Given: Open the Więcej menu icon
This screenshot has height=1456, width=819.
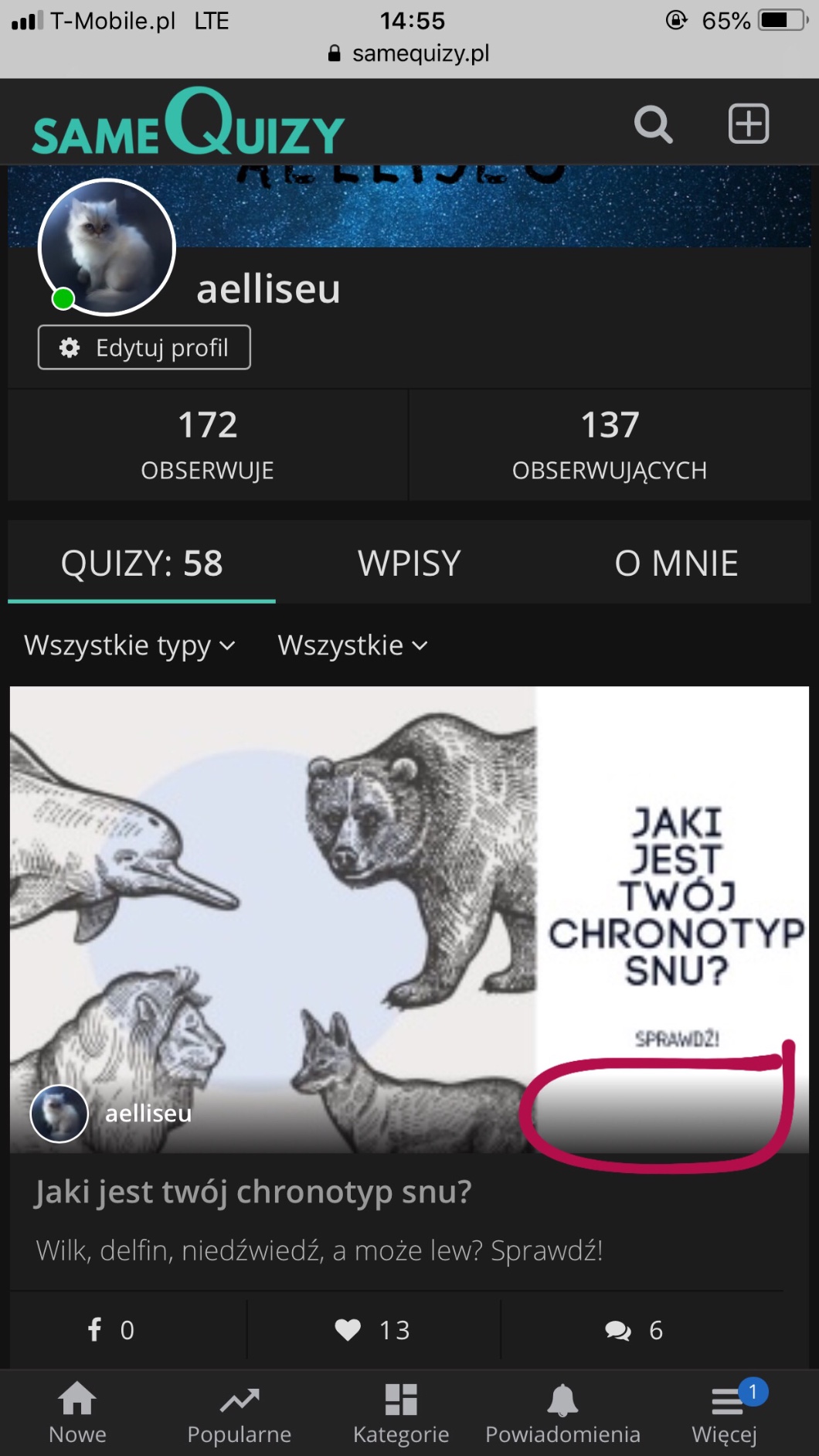Looking at the screenshot, I should tap(727, 1400).
